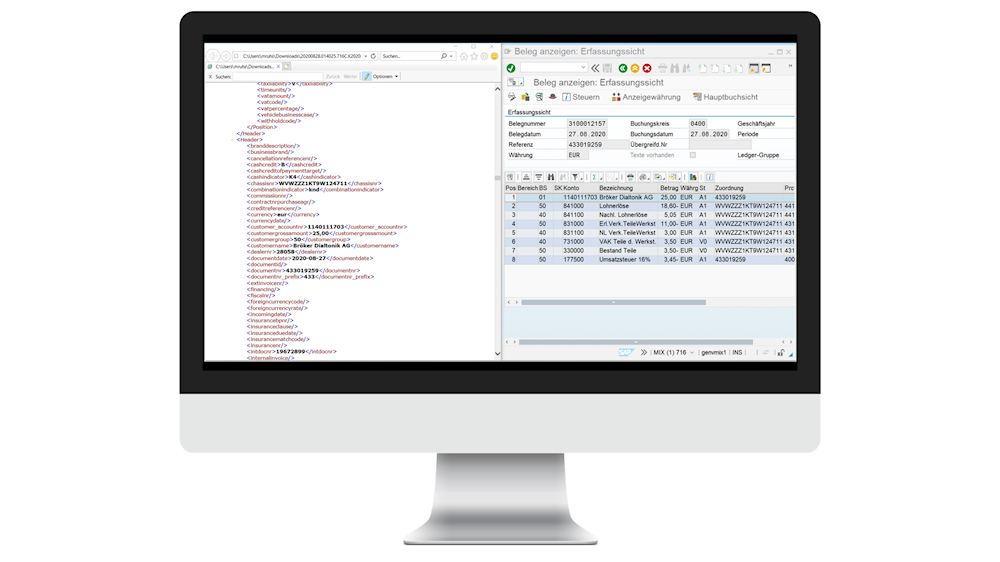Select the row labelled Lohnerlöse with amount 18,60-

pos(649,206)
